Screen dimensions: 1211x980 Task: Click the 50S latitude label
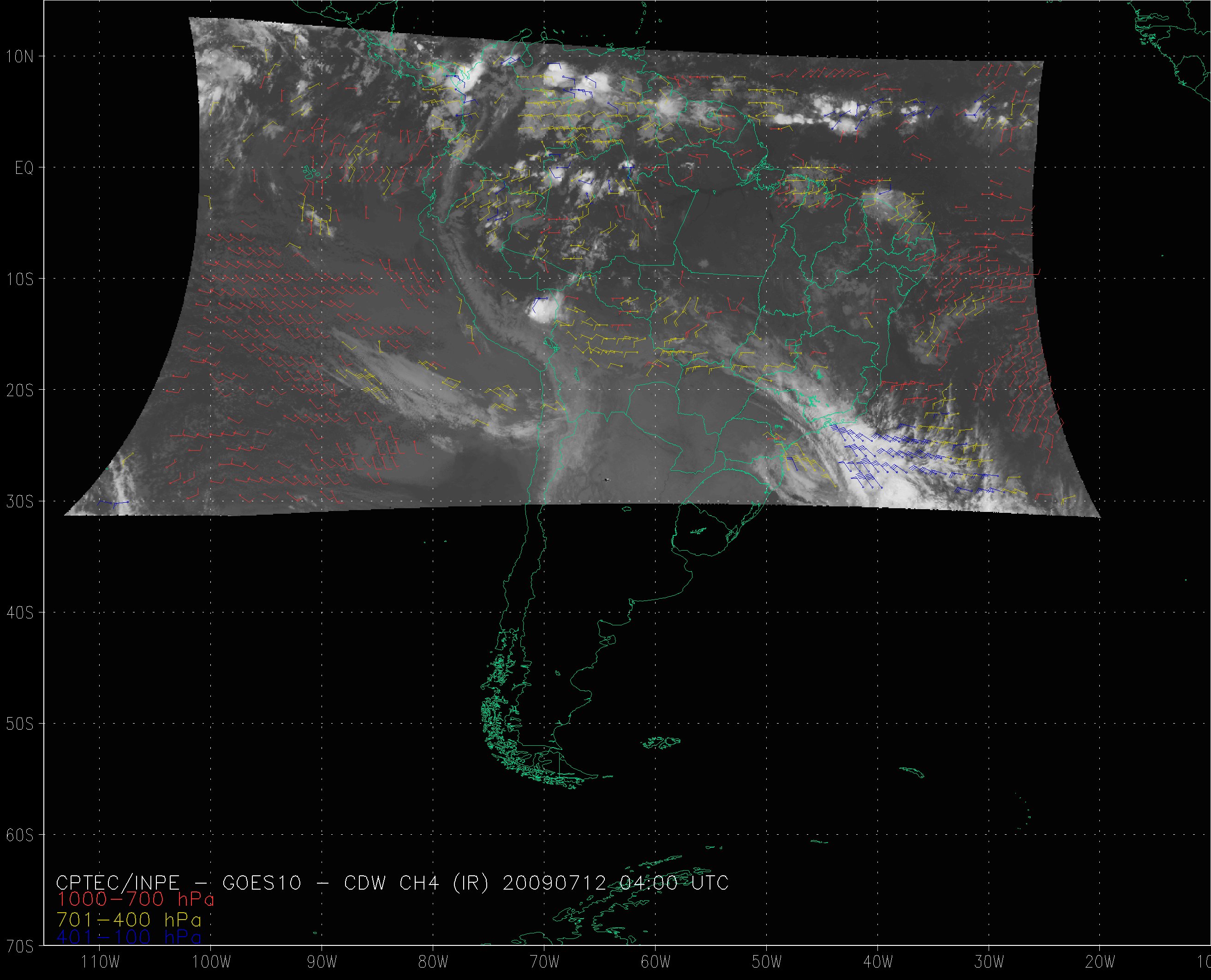pos(20,724)
